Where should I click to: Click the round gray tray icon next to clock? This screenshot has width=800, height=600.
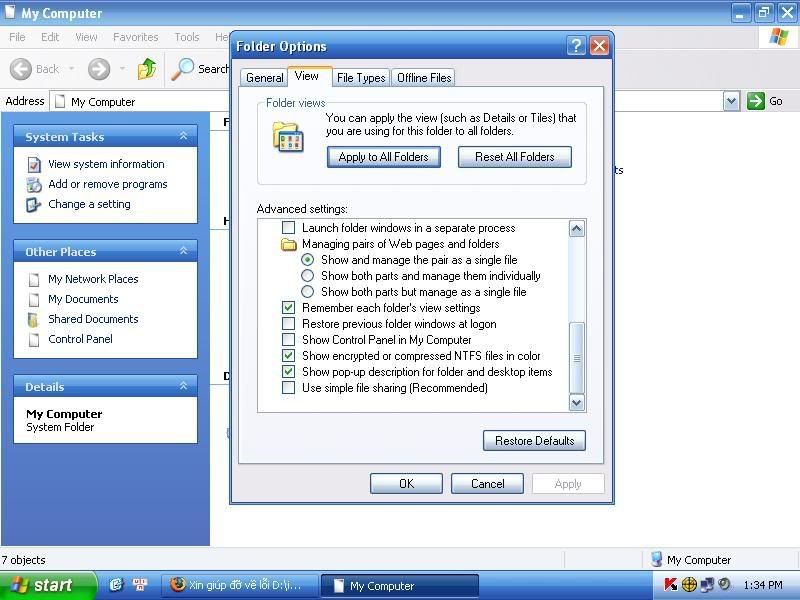point(724,584)
